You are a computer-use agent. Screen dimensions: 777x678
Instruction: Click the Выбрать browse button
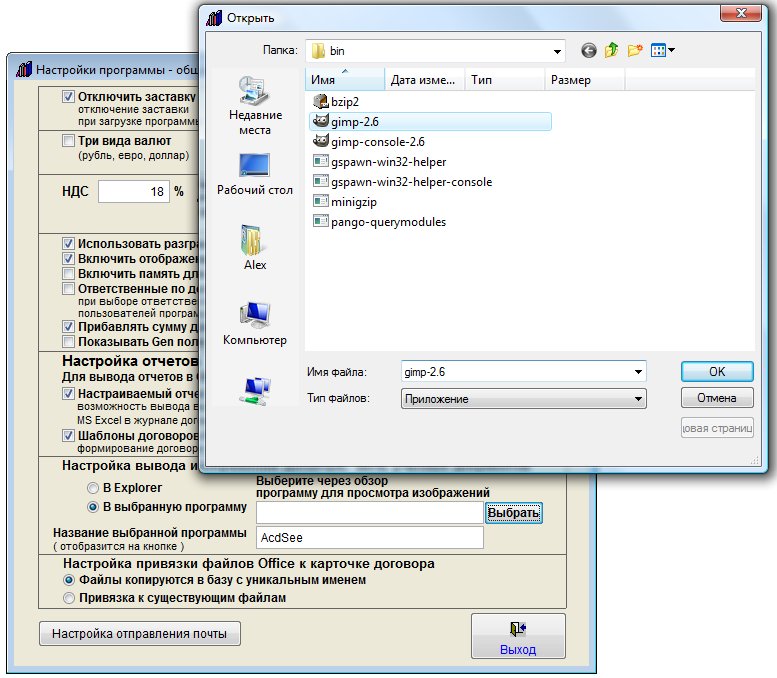513,512
